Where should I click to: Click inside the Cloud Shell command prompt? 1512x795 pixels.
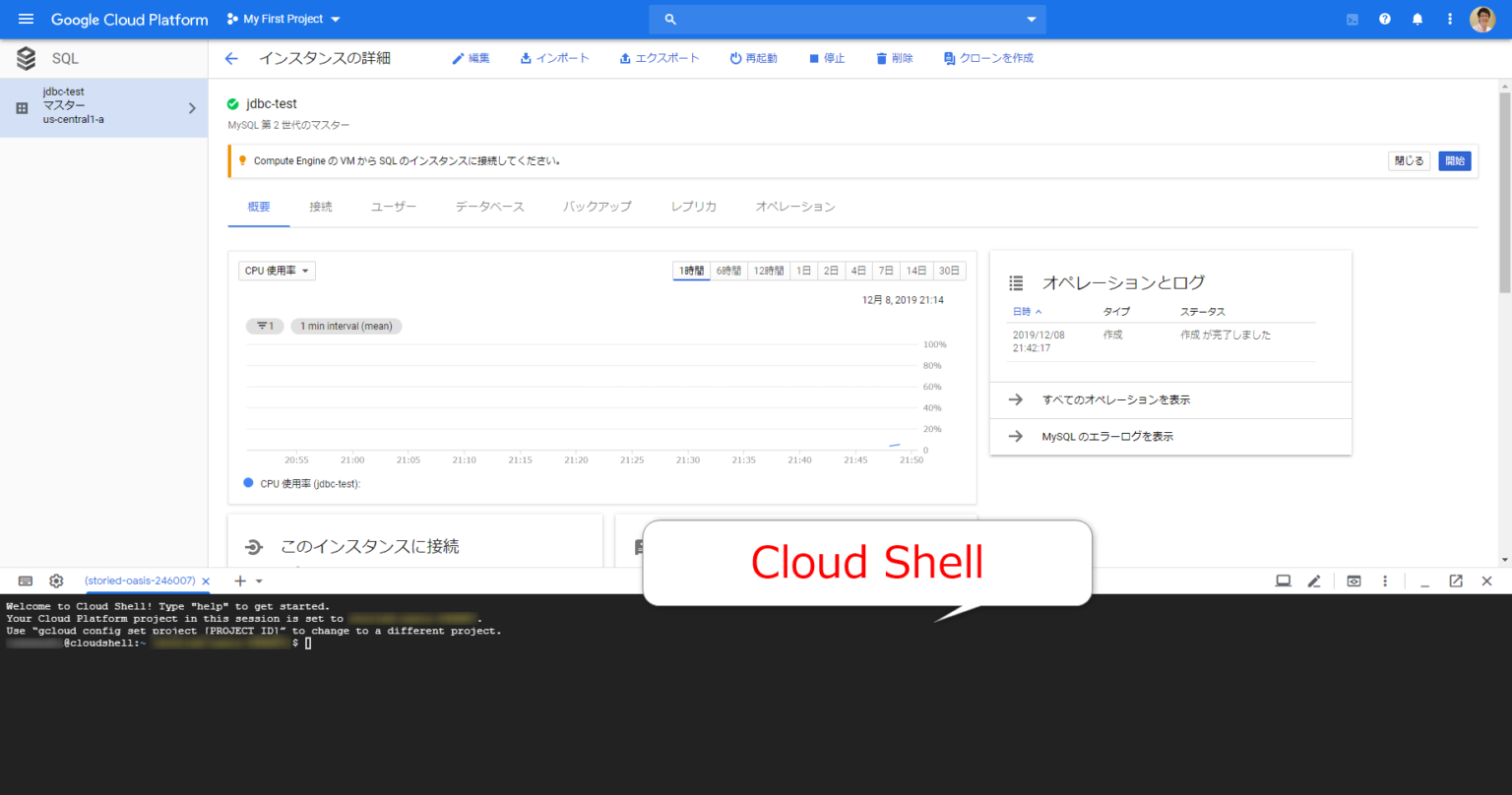[x=308, y=642]
